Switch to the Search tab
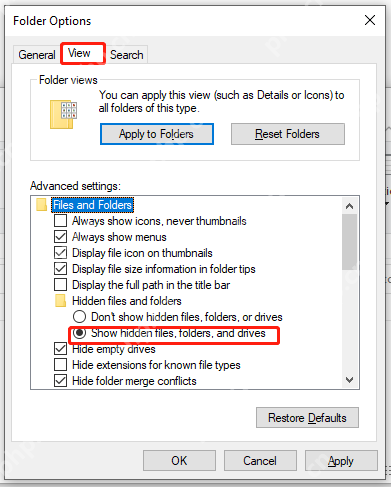 [127, 55]
